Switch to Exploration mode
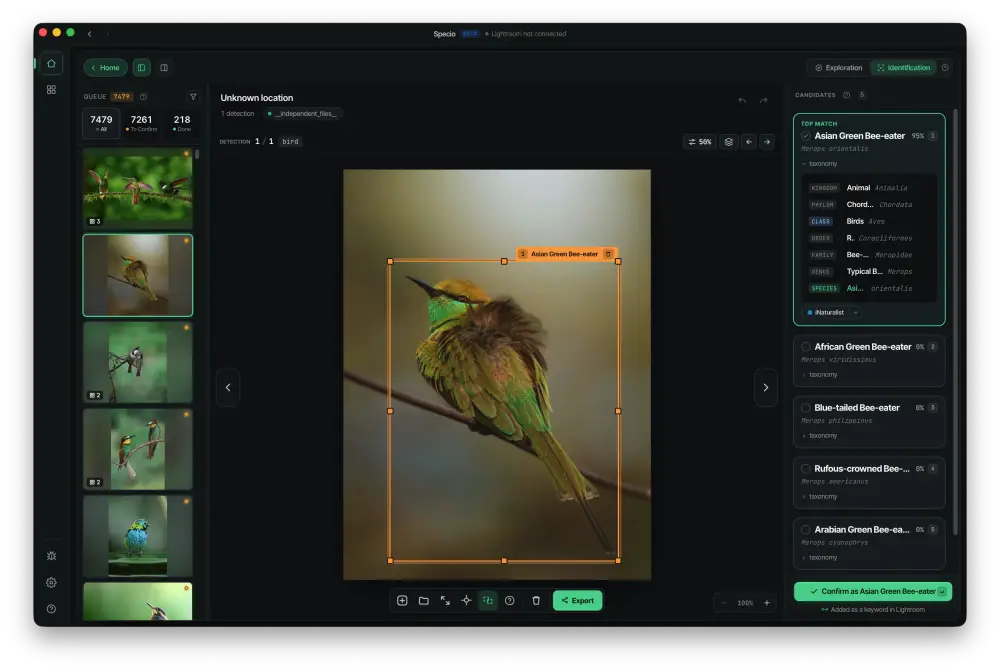The image size is (1000, 671). click(x=839, y=68)
